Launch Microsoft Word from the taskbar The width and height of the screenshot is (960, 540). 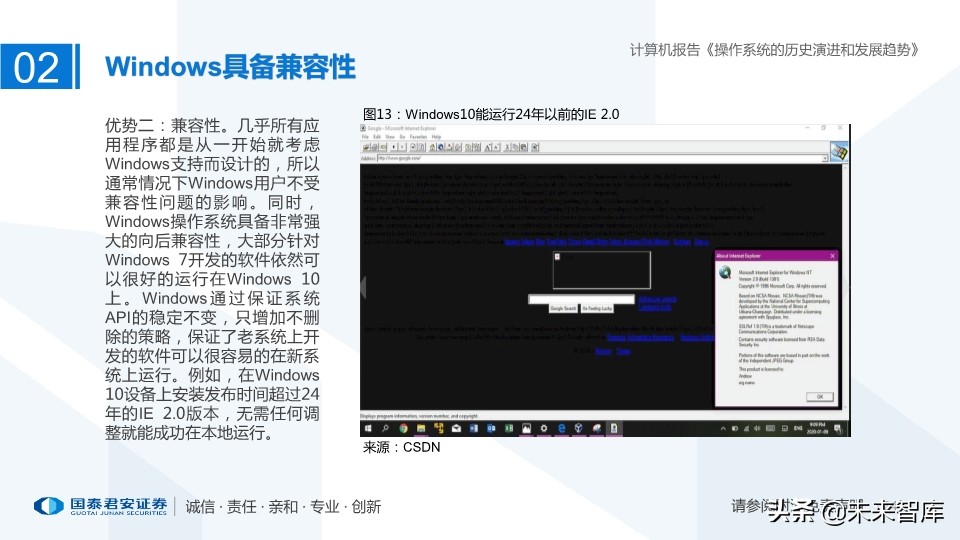[x=474, y=429]
